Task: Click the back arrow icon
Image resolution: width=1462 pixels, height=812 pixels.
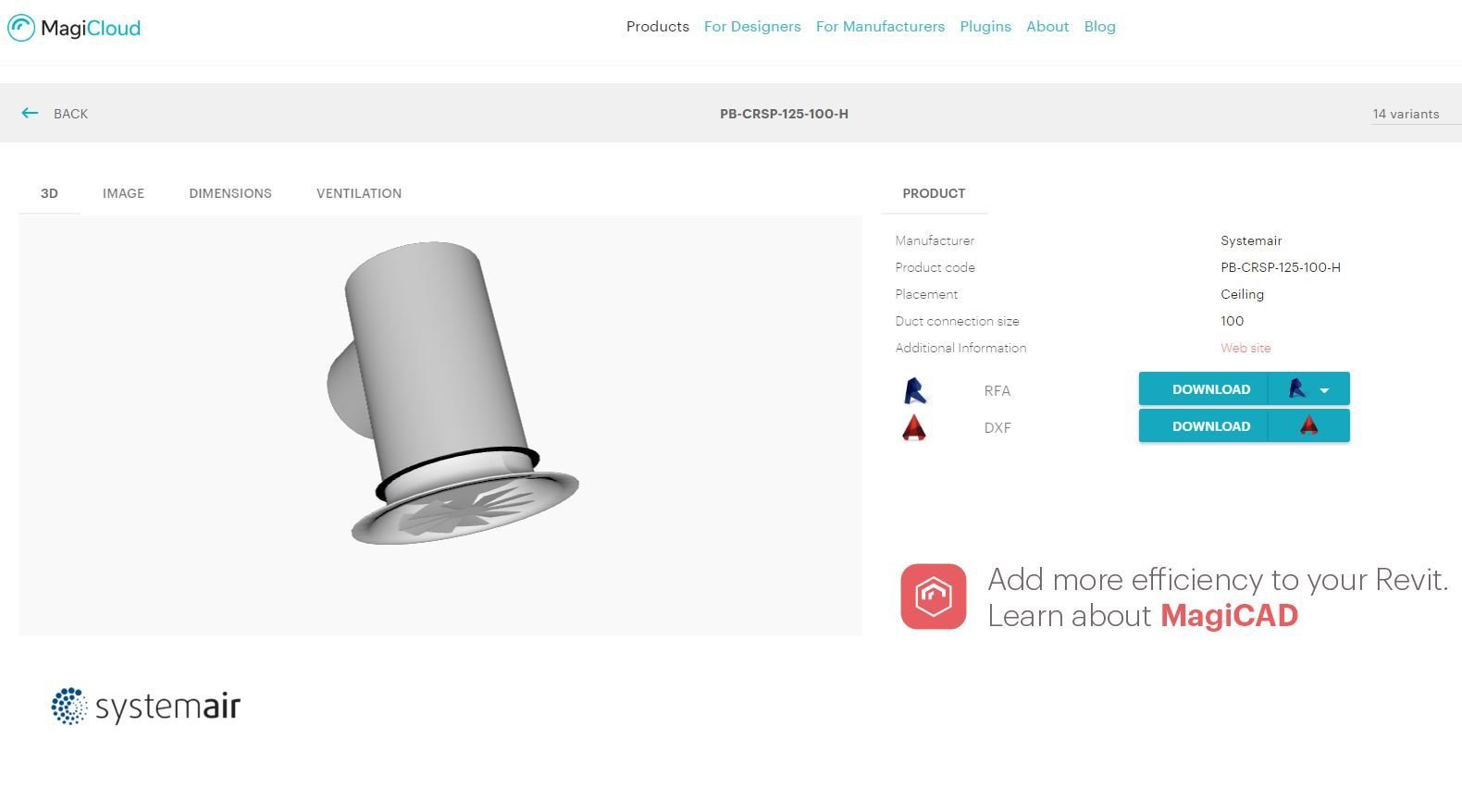Action: coord(30,113)
